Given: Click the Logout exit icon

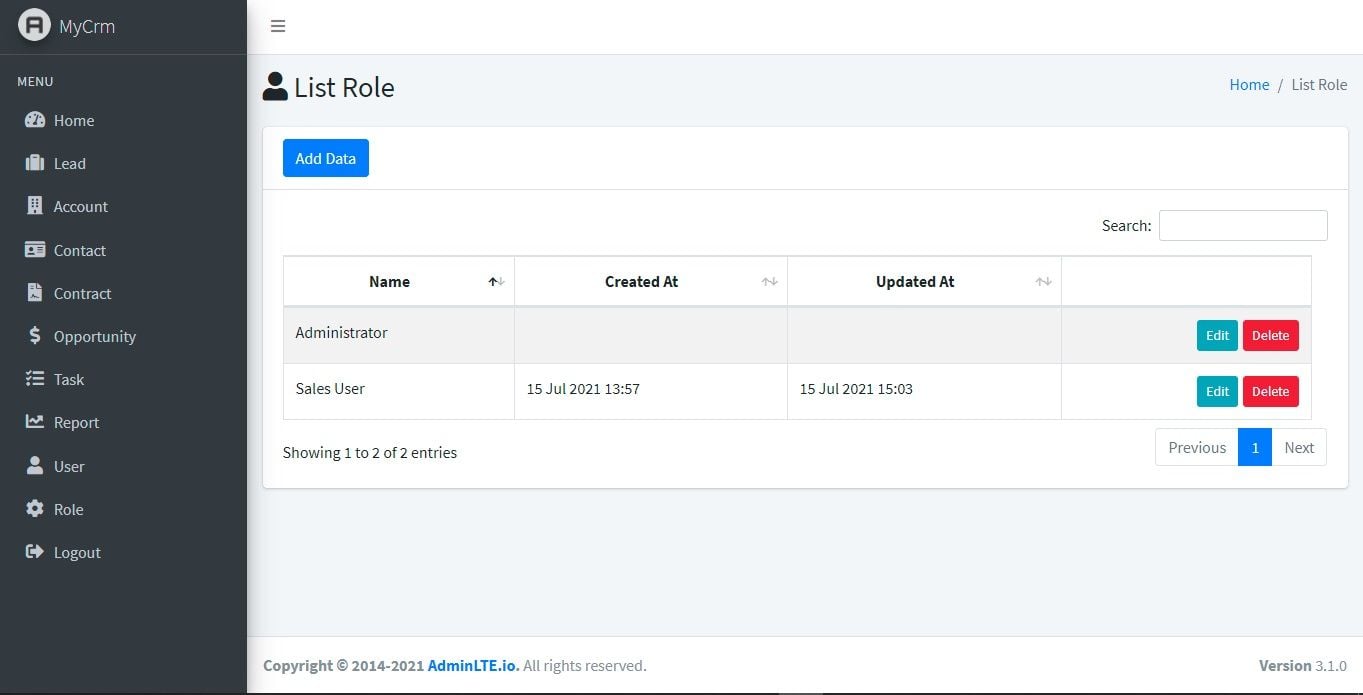Looking at the screenshot, I should (x=35, y=552).
